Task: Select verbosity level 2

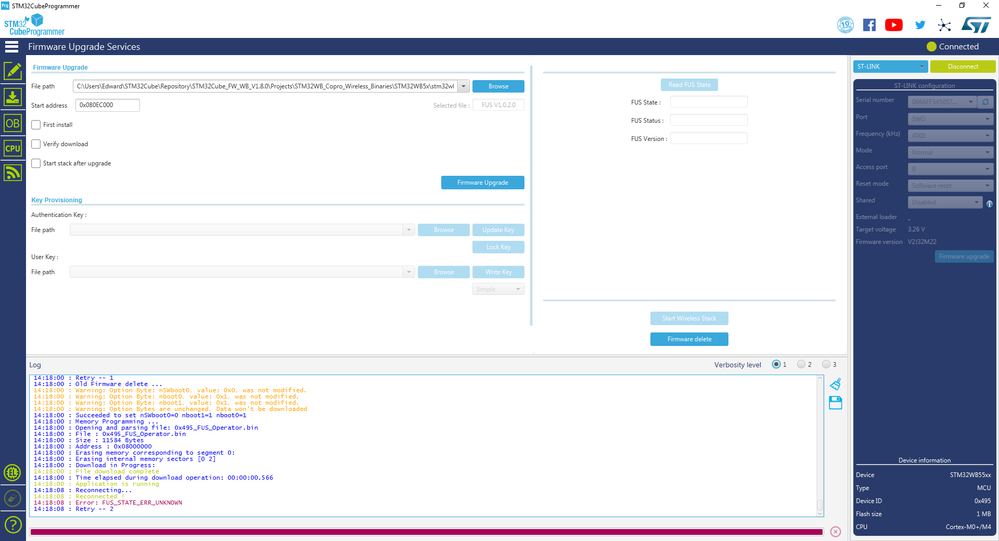Action: (801, 364)
